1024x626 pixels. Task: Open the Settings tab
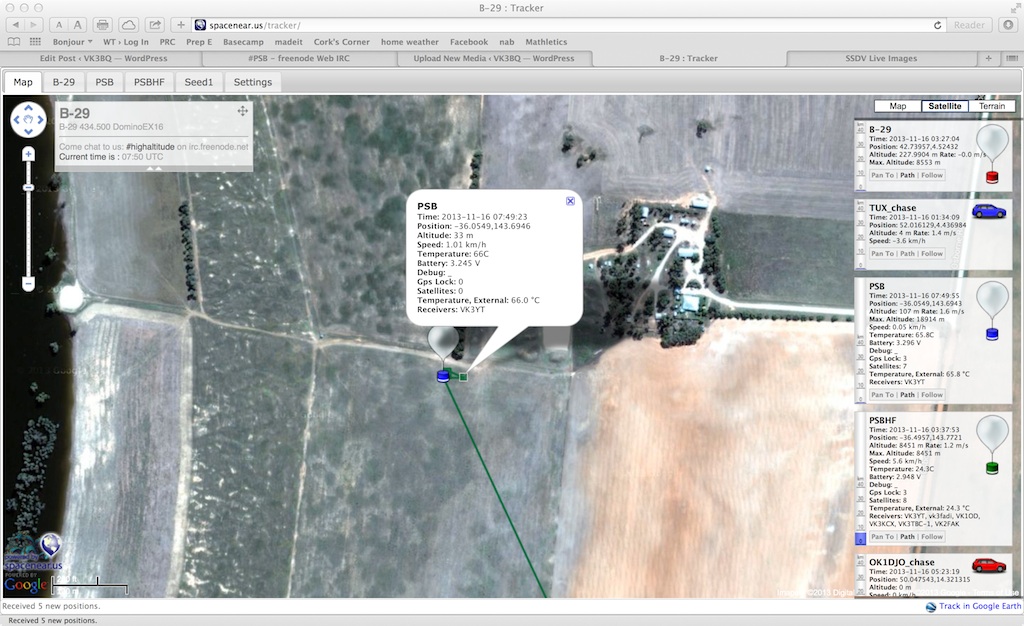253,82
